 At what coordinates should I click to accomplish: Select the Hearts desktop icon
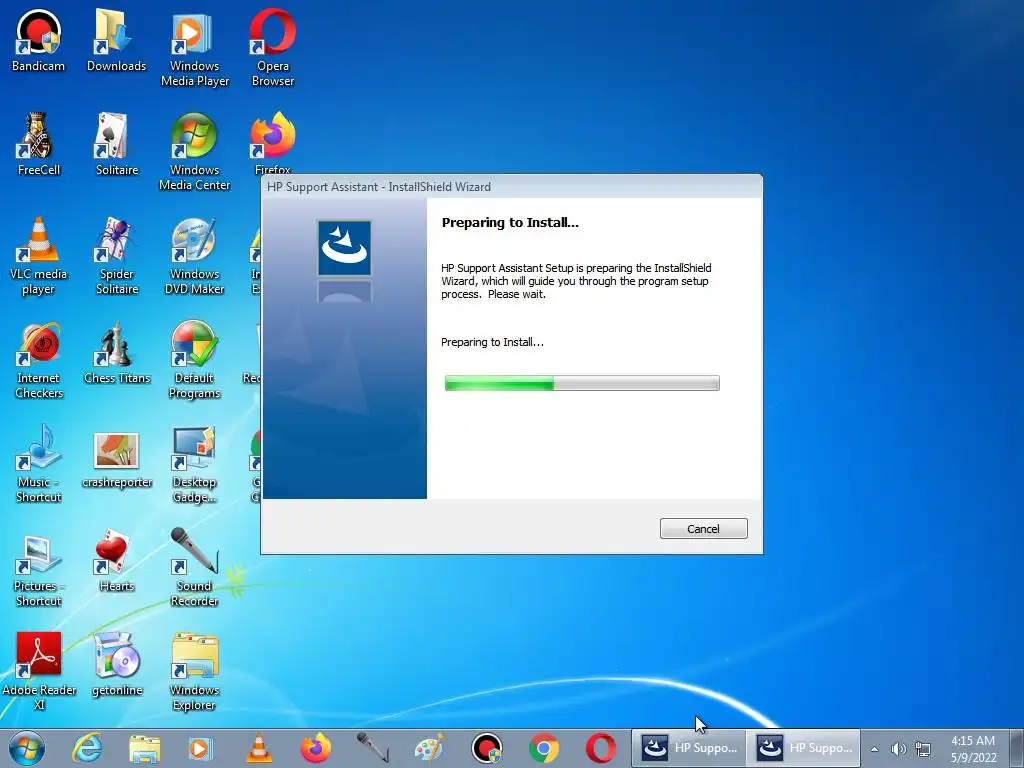116,561
